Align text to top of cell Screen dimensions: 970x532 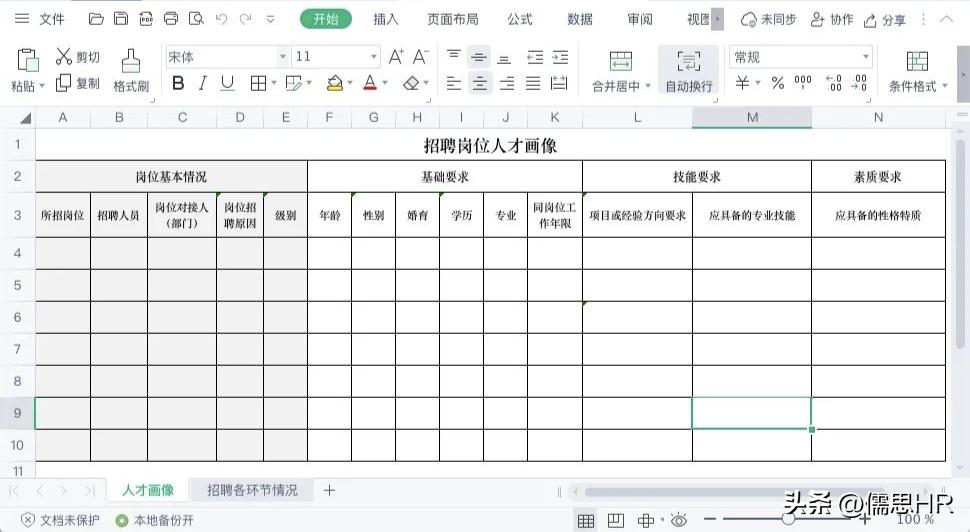(453, 57)
